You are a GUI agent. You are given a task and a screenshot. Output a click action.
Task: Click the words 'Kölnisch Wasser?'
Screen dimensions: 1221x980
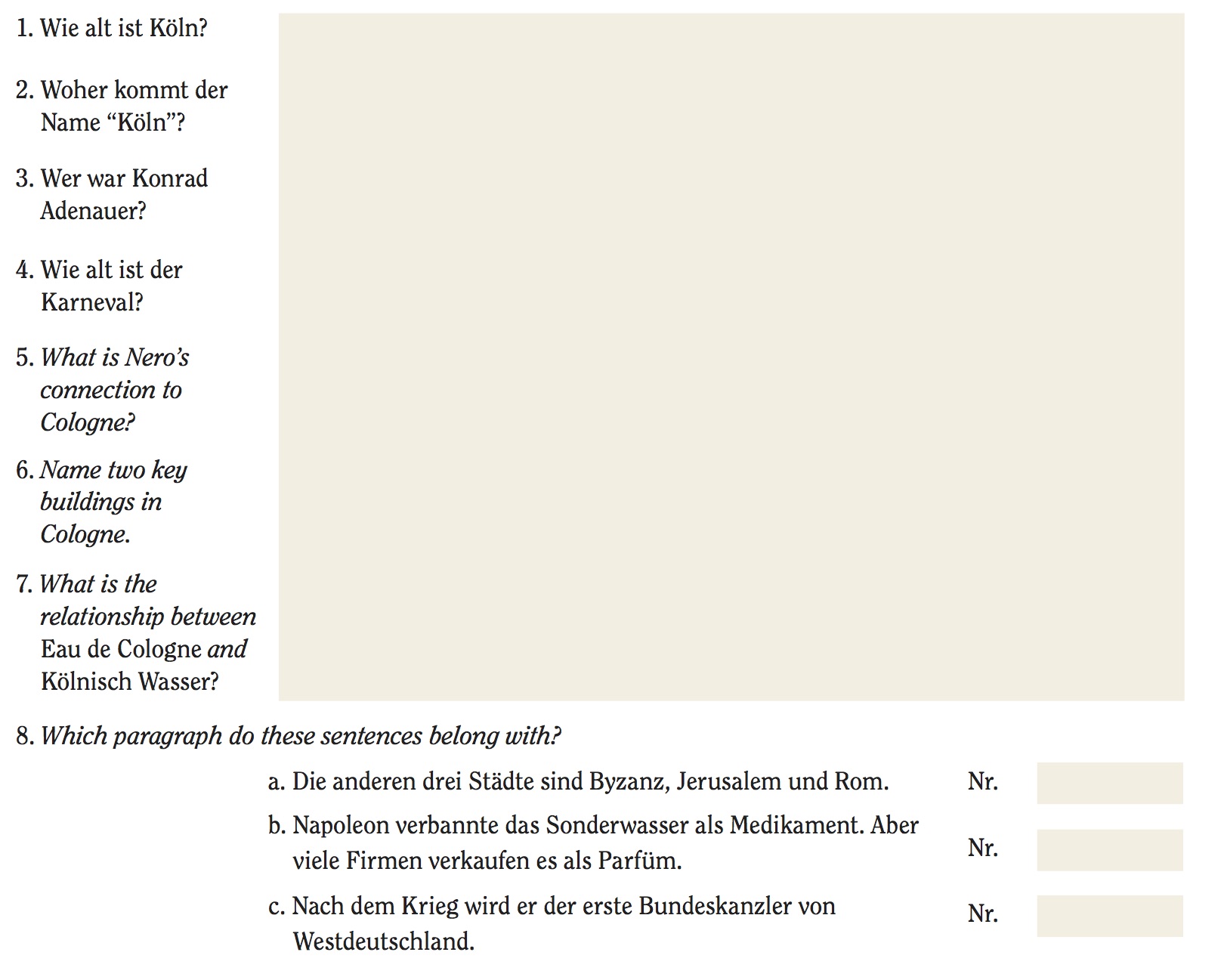(129, 682)
